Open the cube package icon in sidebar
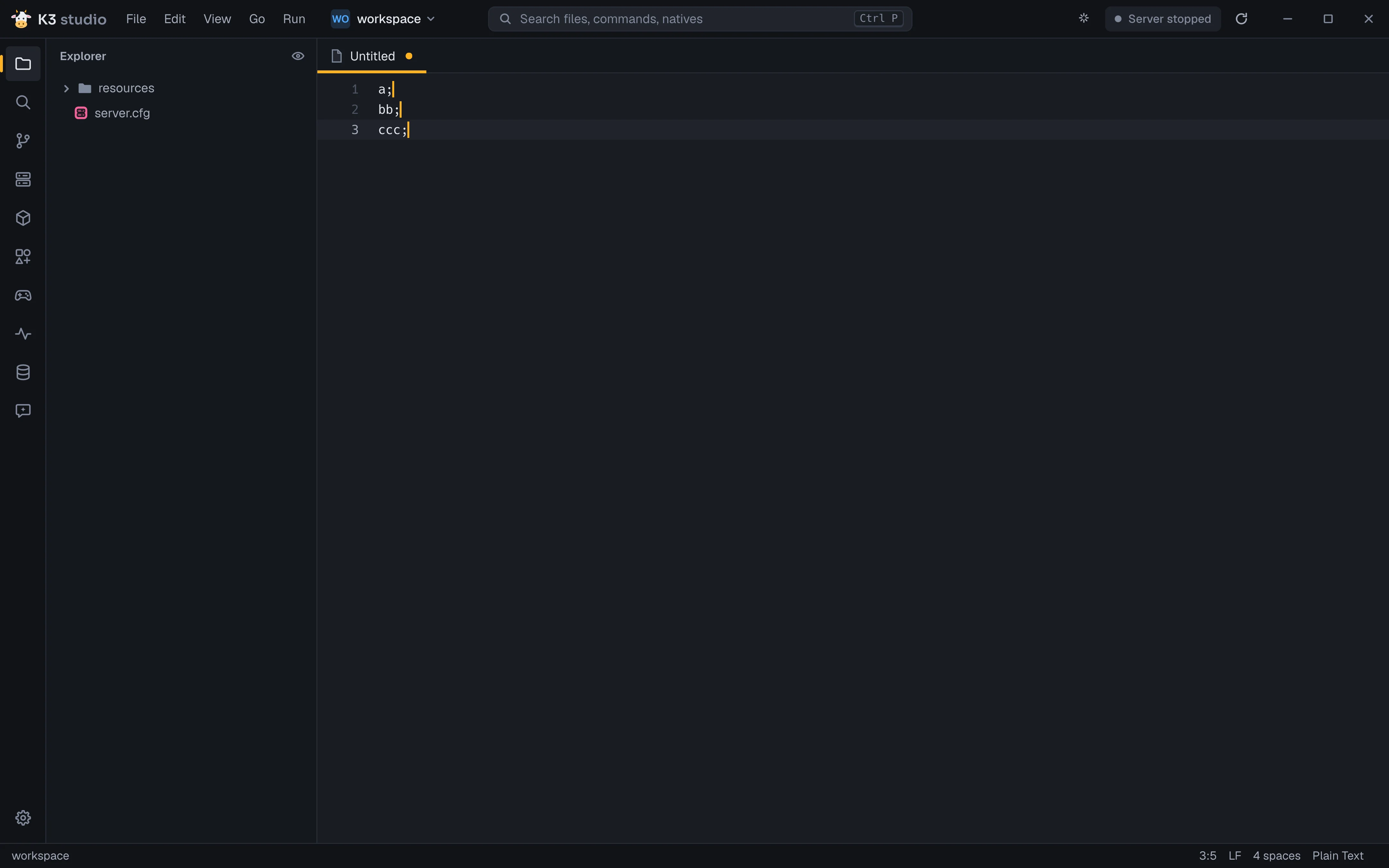 23,218
